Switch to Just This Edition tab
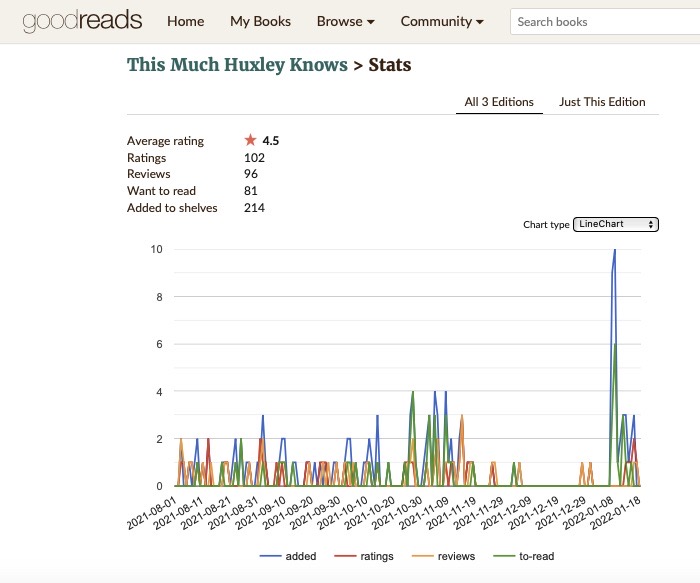This screenshot has width=700, height=583. click(x=602, y=102)
